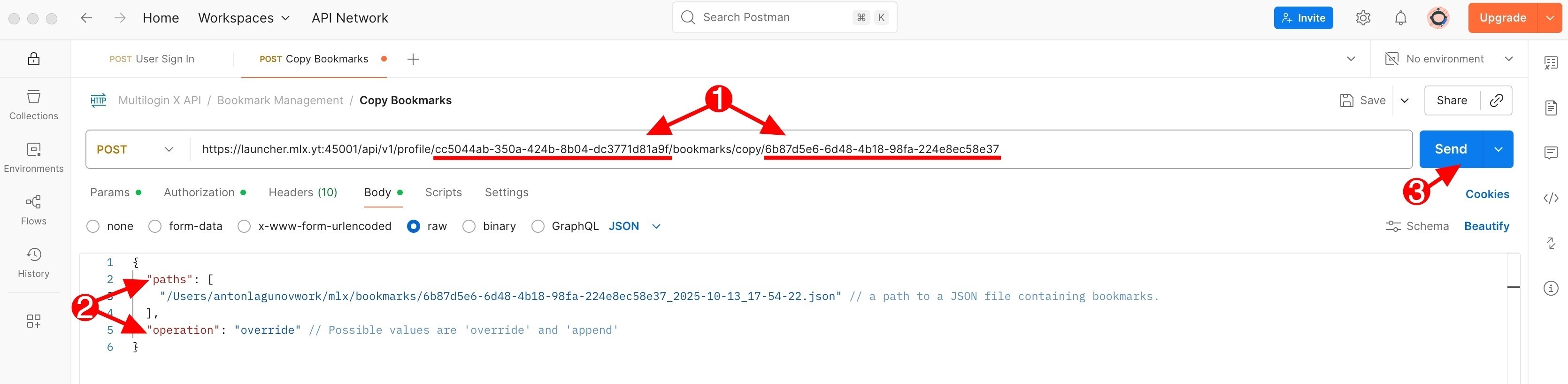Open the request info icon in right sidebar
The image size is (1568, 384).
[x=1550, y=288]
